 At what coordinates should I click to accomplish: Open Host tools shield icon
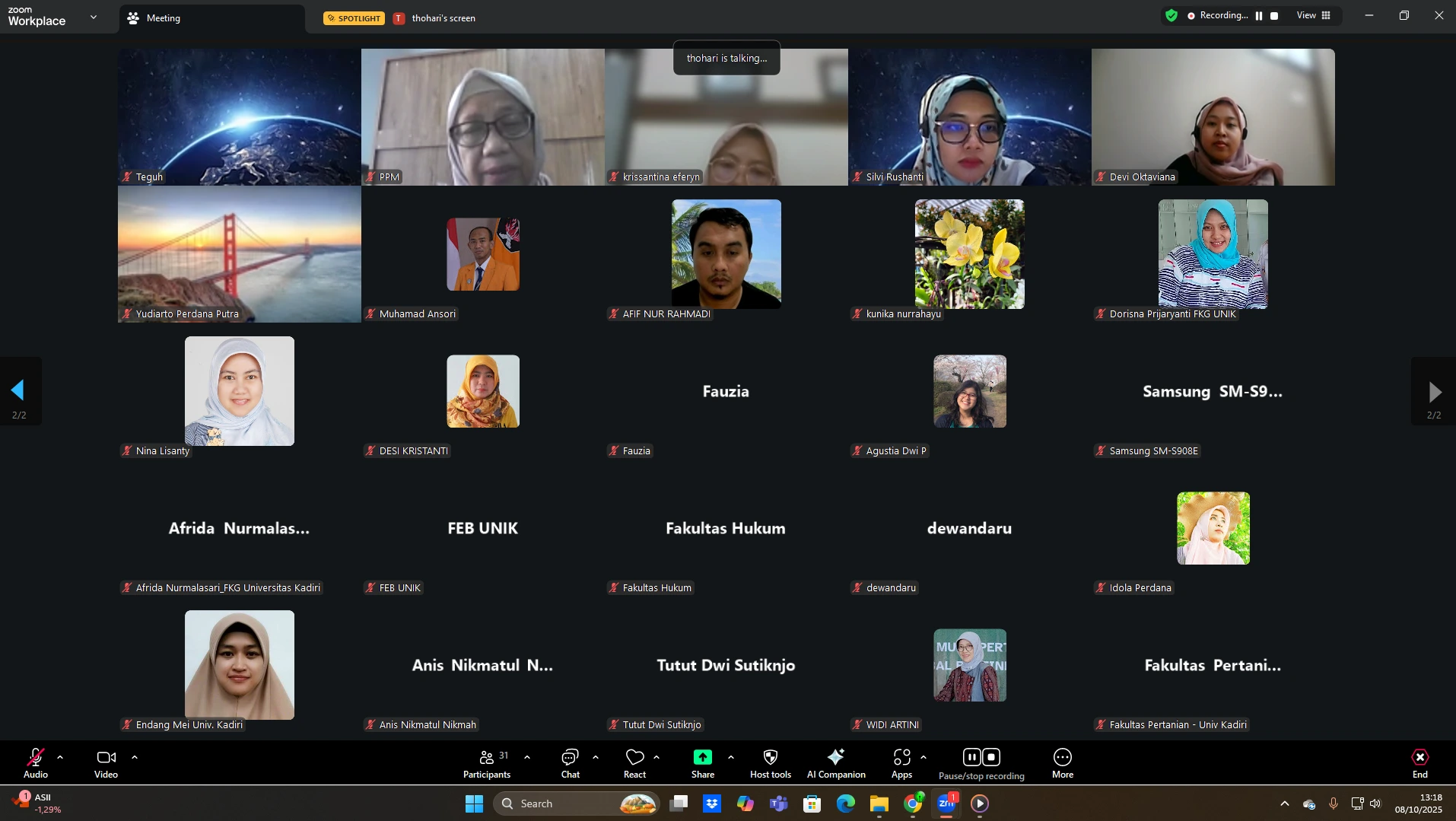[770, 763]
